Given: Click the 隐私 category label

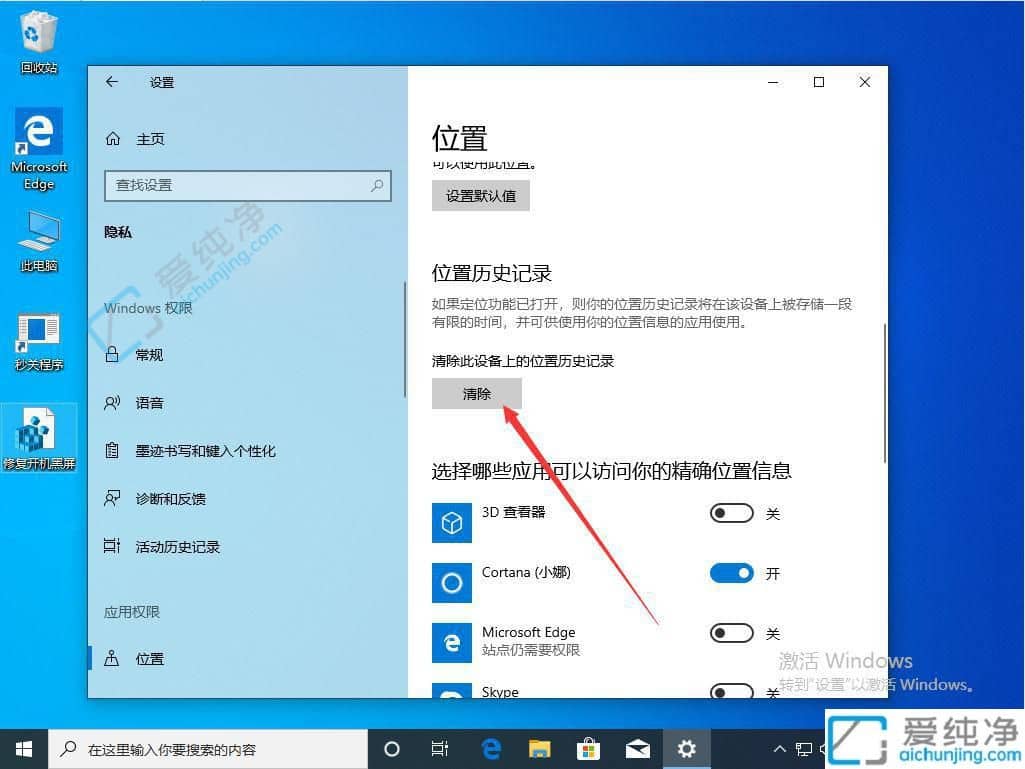Looking at the screenshot, I should tap(118, 232).
